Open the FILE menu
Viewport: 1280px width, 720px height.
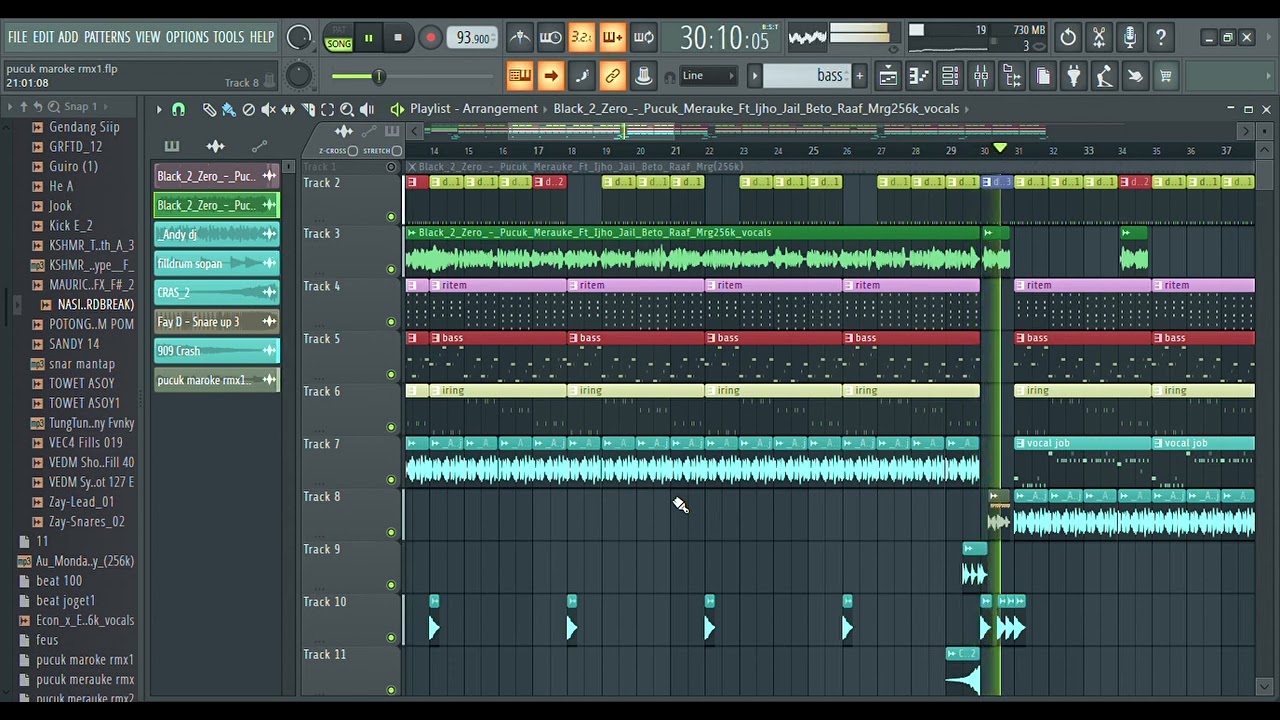(17, 37)
